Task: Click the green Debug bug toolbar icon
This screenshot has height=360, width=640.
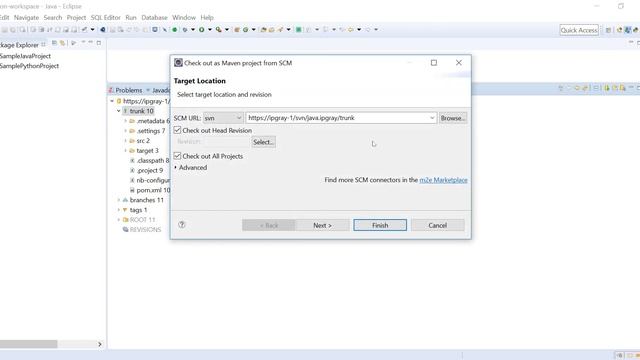Action: pos(185,29)
